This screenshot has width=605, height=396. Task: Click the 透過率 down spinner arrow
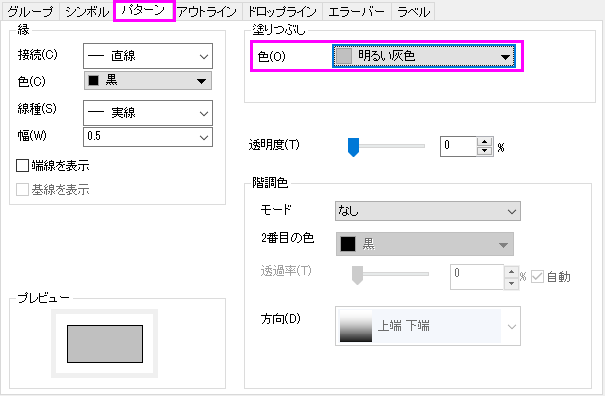click(x=511, y=283)
